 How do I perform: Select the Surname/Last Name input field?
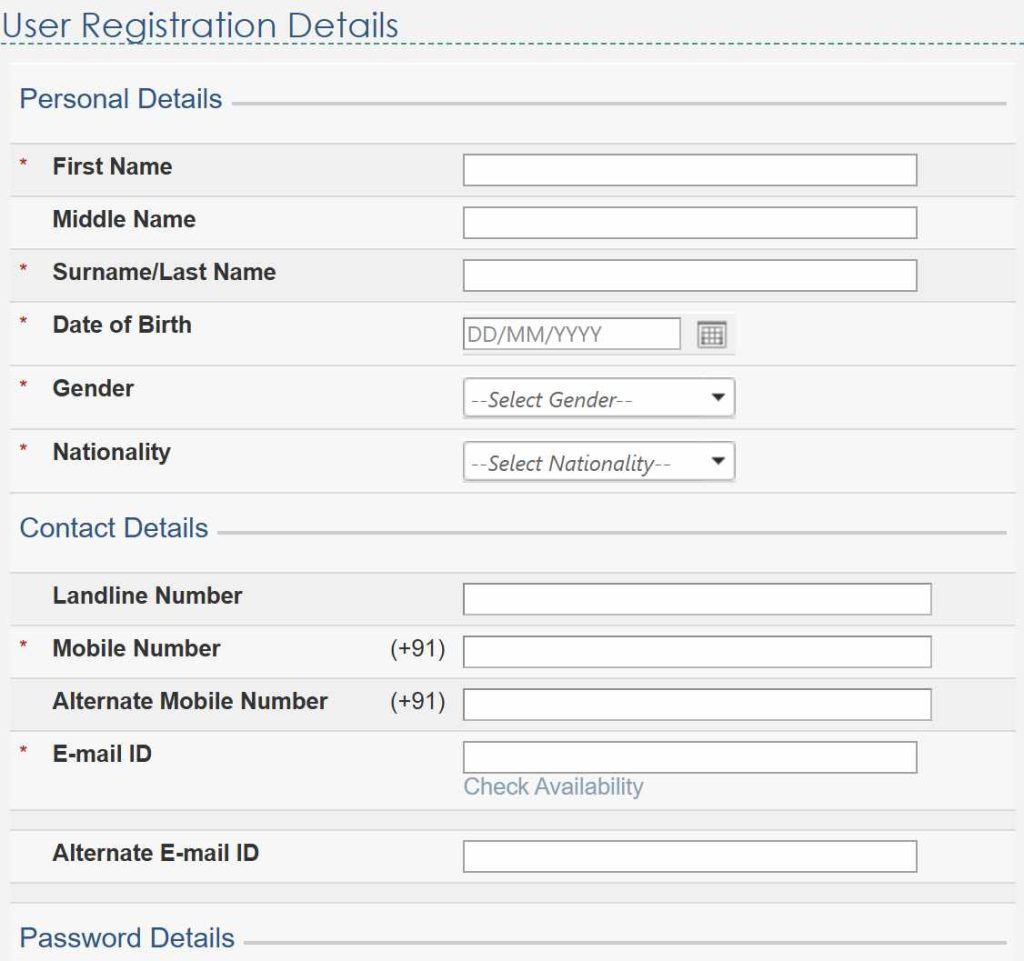689,275
